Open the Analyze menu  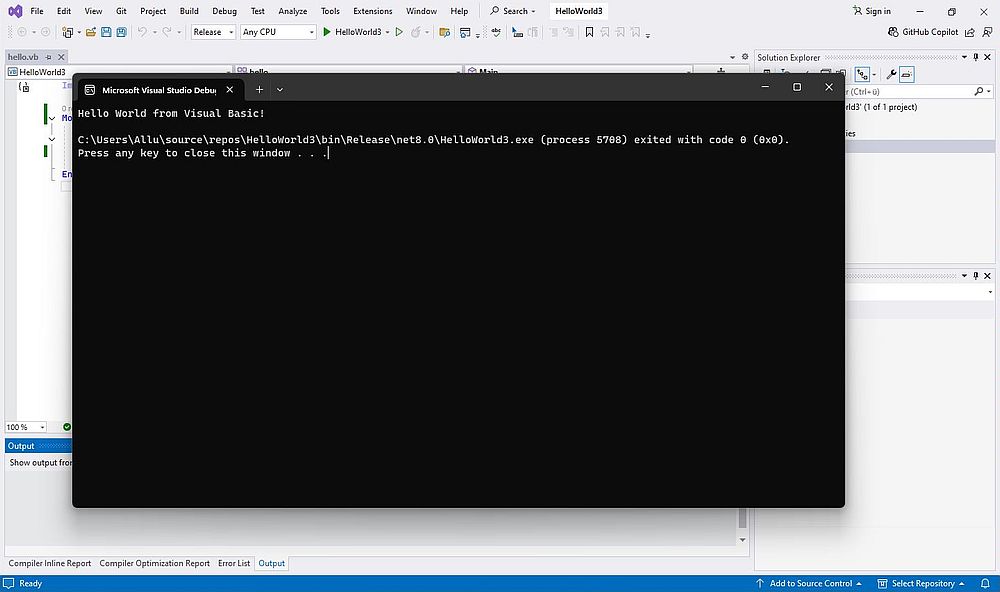293,11
